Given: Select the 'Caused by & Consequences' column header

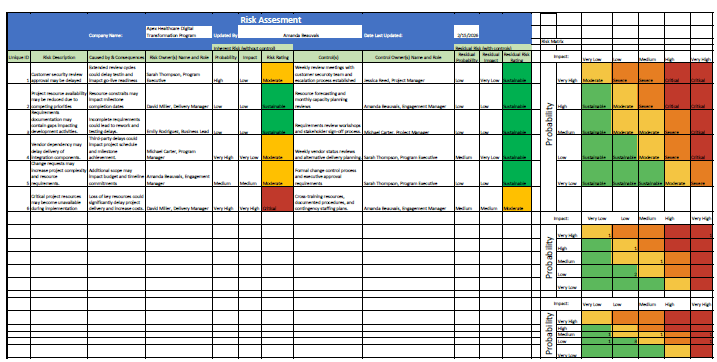Looking at the screenshot, I should coord(116,57).
